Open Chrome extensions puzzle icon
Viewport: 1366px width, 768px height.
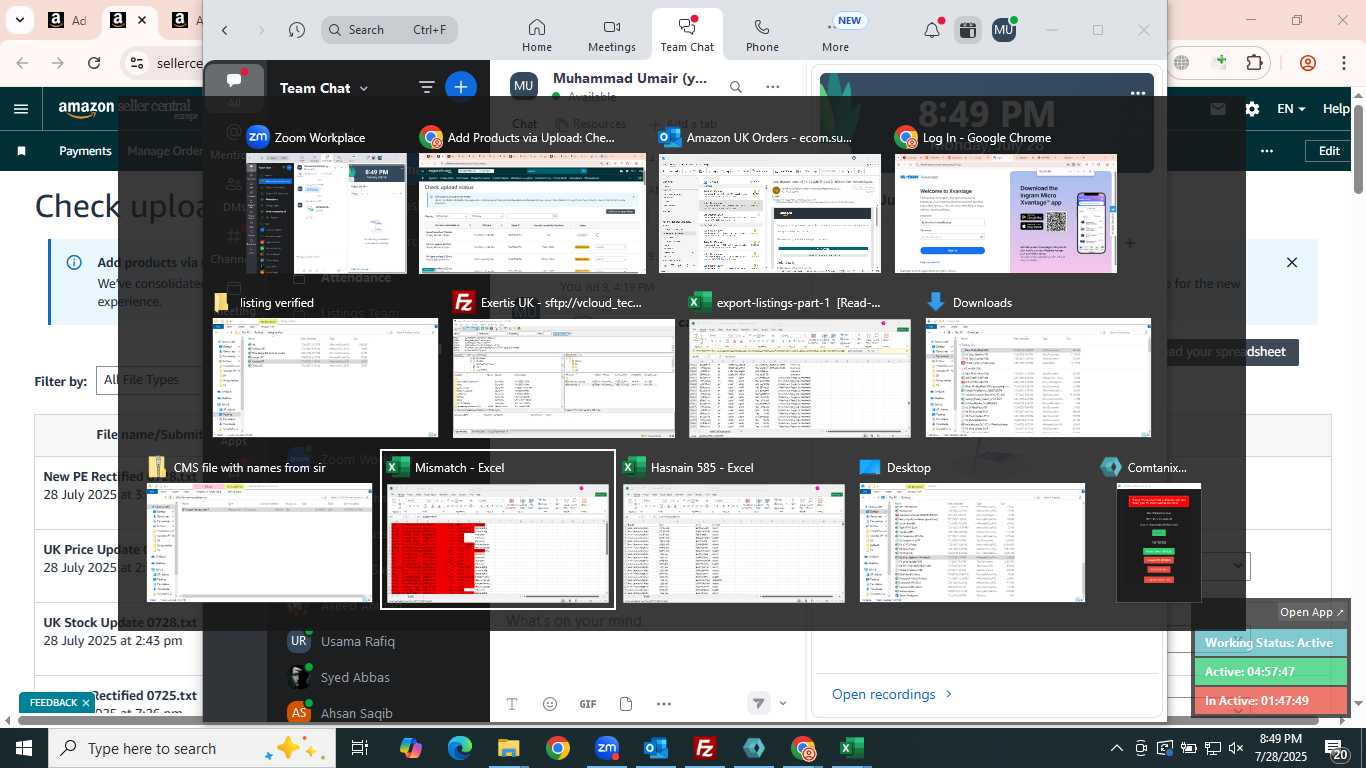(1254, 63)
